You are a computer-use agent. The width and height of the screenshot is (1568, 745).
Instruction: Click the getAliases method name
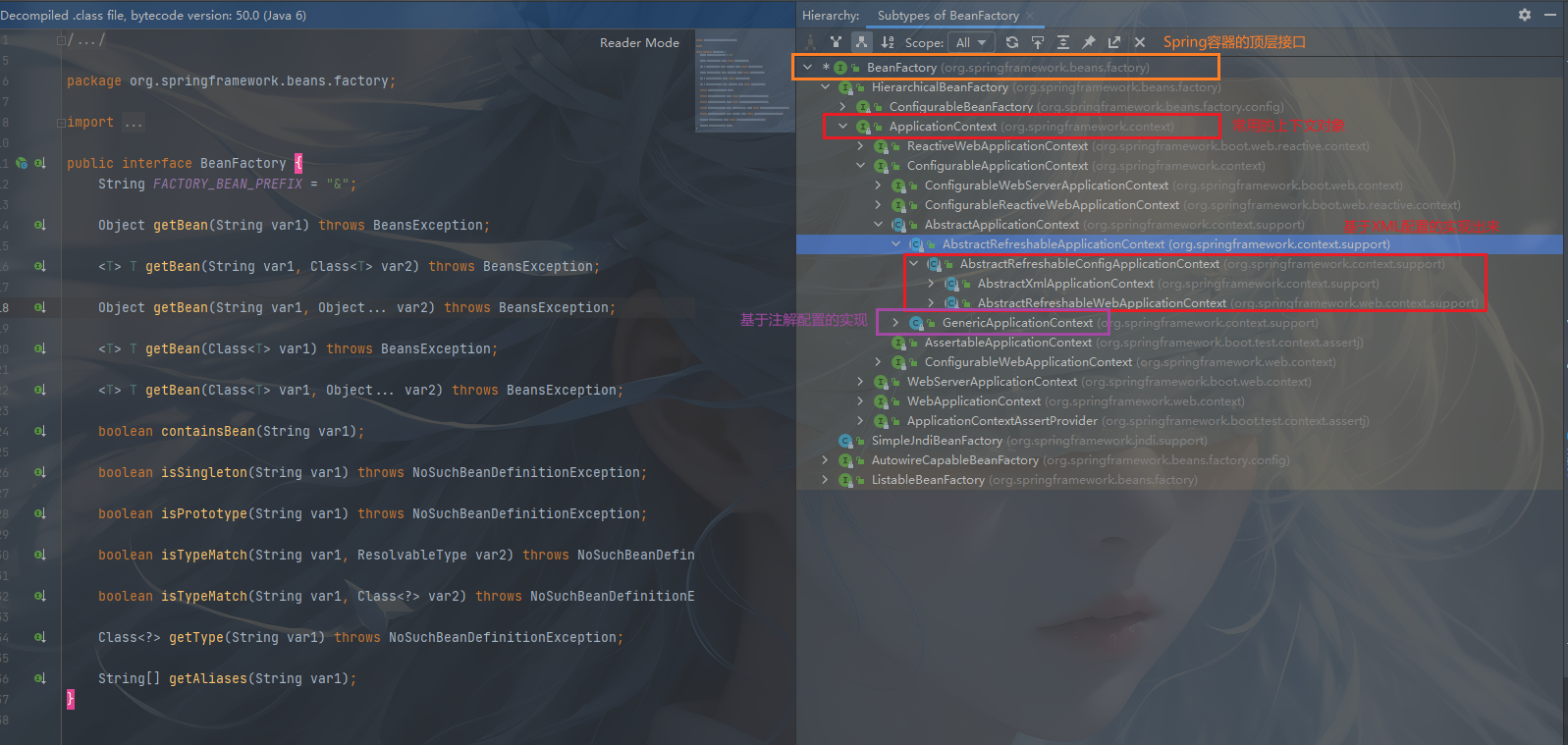click(x=208, y=678)
